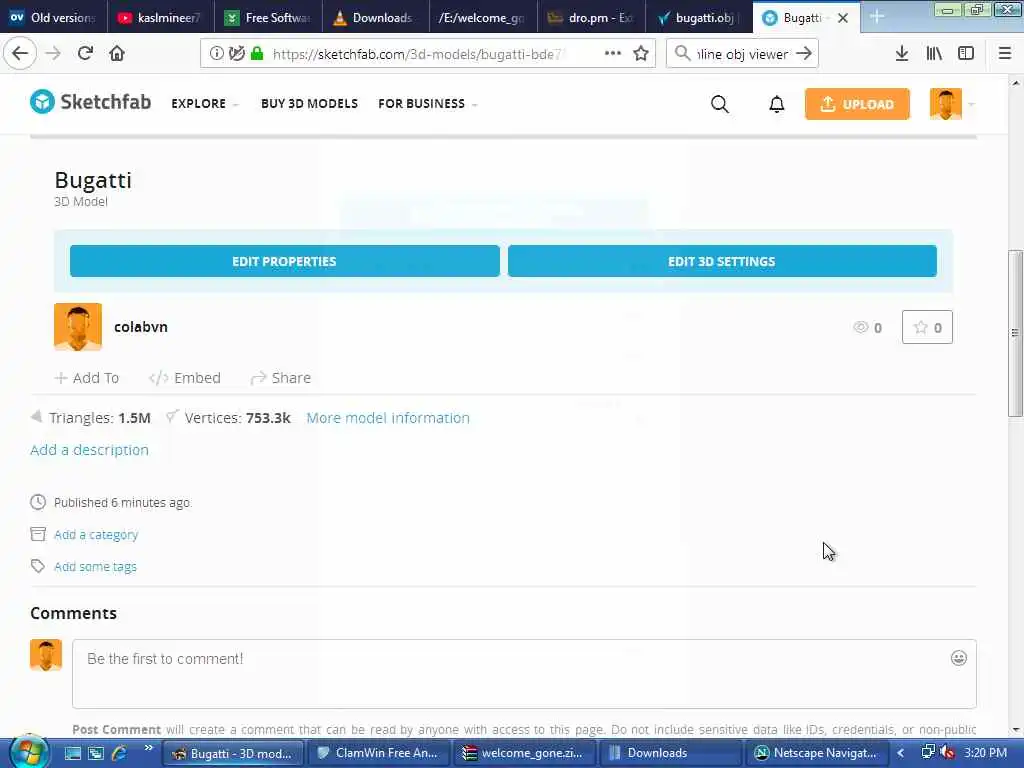
Task: Open the user avatar account menu
Action: coord(946,104)
